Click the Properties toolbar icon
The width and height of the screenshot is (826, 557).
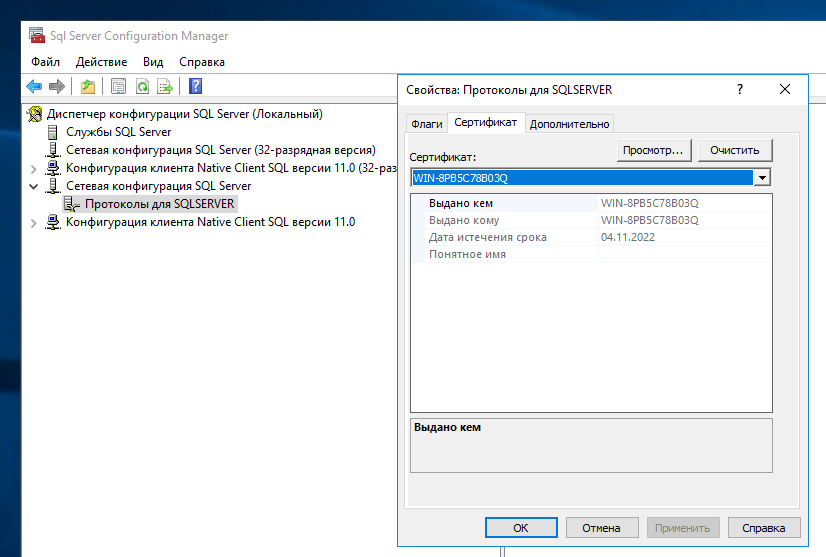pyautogui.click(x=119, y=86)
